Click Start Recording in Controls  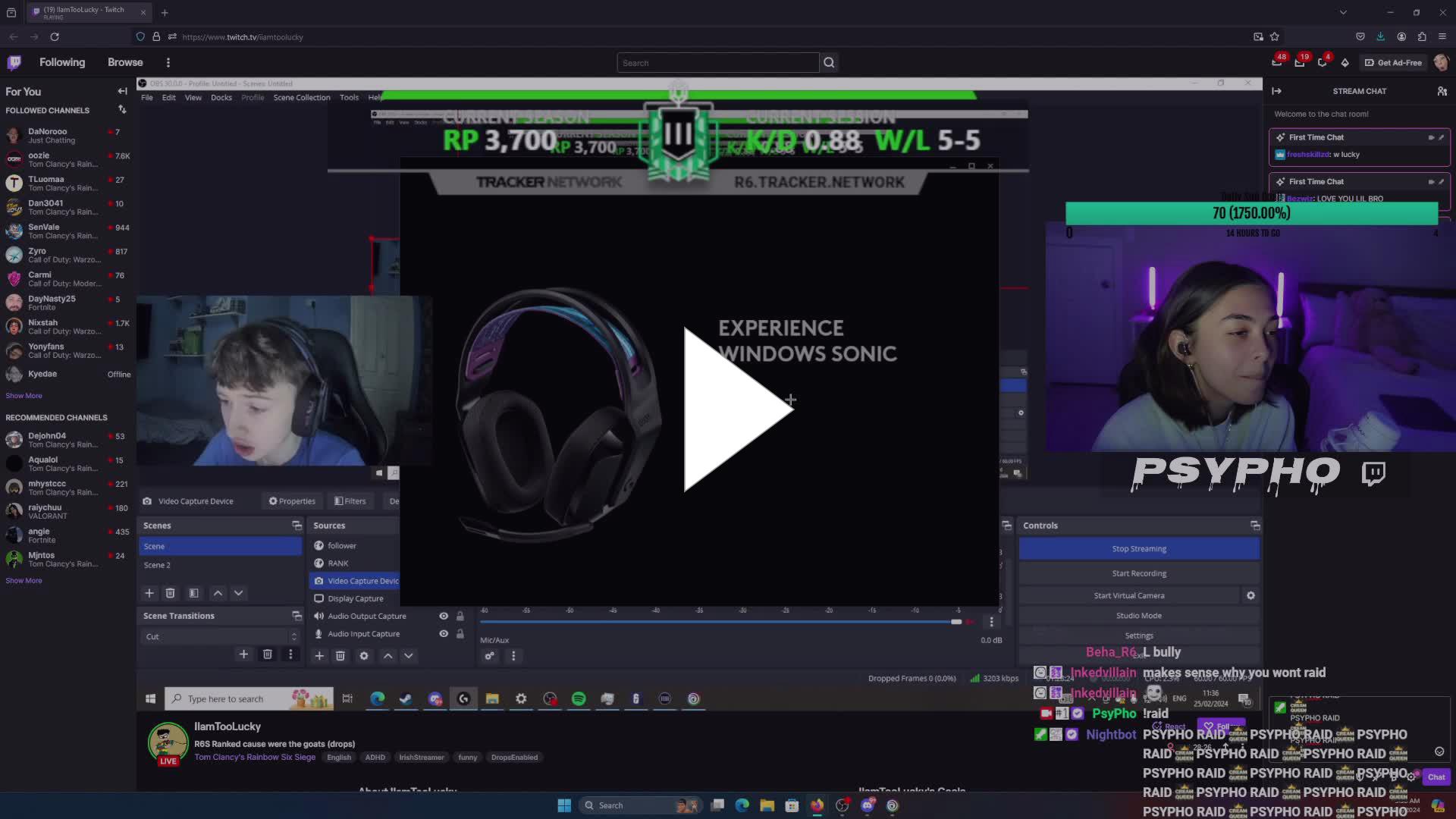tap(1138, 573)
